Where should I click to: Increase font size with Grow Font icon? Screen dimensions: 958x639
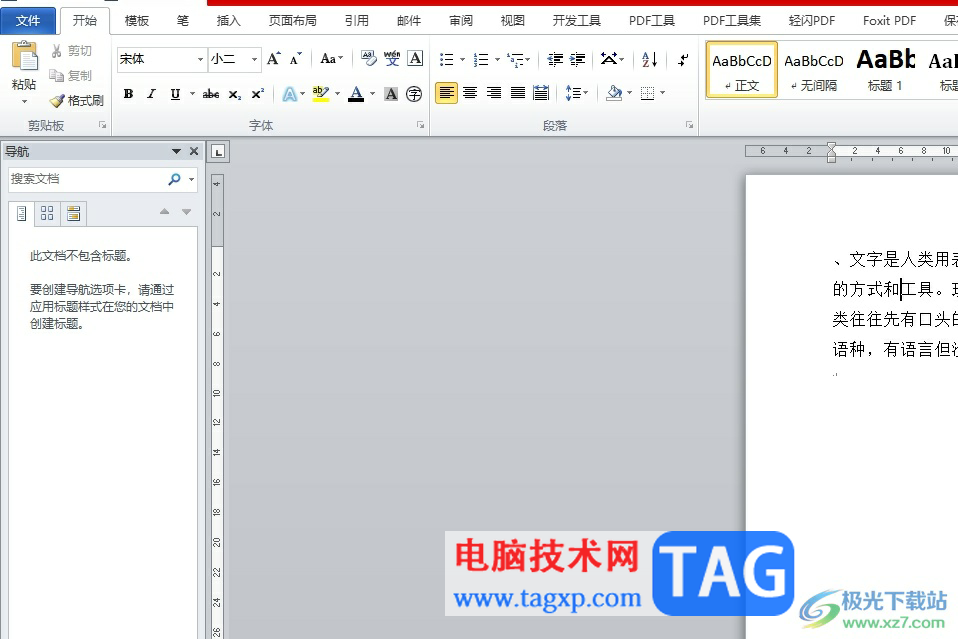(x=274, y=59)
